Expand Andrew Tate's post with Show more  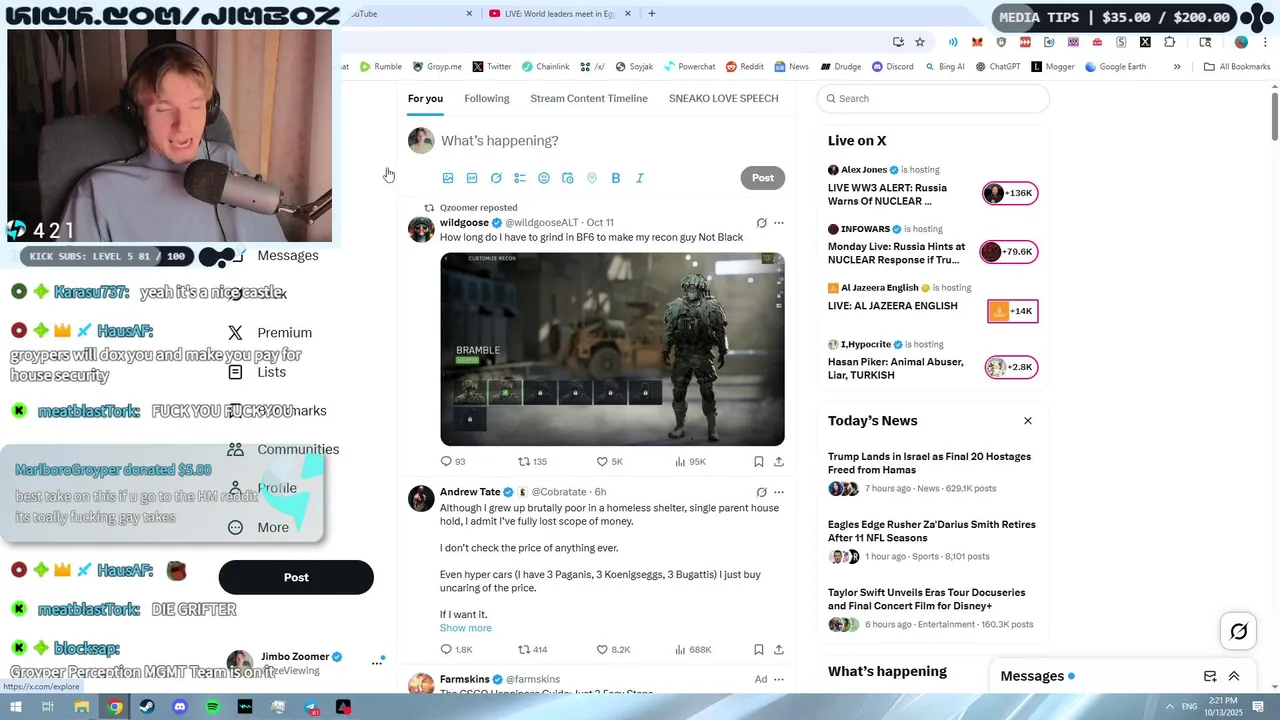pyautogui.click(x=466, y=628)
